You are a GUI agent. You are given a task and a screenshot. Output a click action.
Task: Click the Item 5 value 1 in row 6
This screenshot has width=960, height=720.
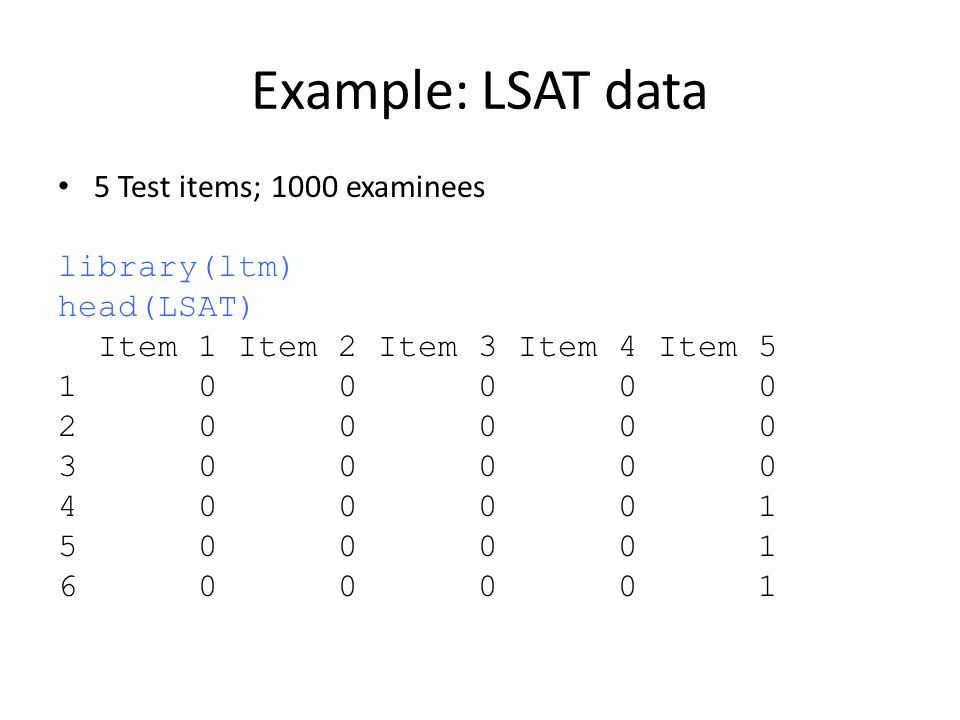coord(767,587)
